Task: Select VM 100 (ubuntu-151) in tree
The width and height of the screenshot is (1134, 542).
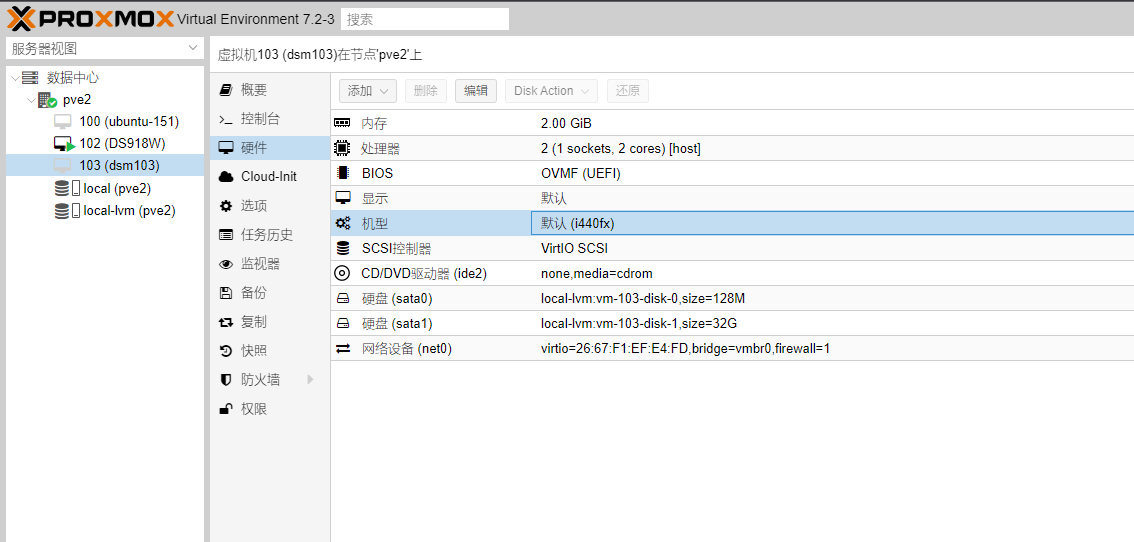Action: point(129,122)
